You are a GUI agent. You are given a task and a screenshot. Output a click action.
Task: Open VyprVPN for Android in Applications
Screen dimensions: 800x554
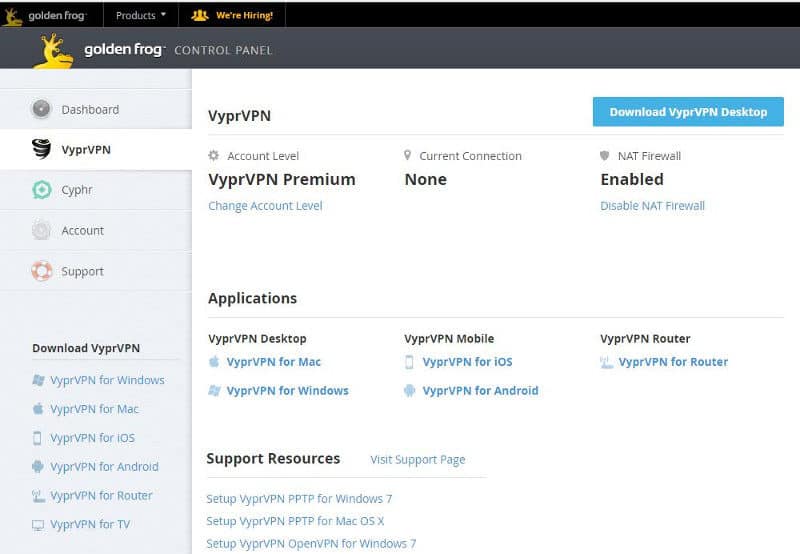(x=481, y=391)
